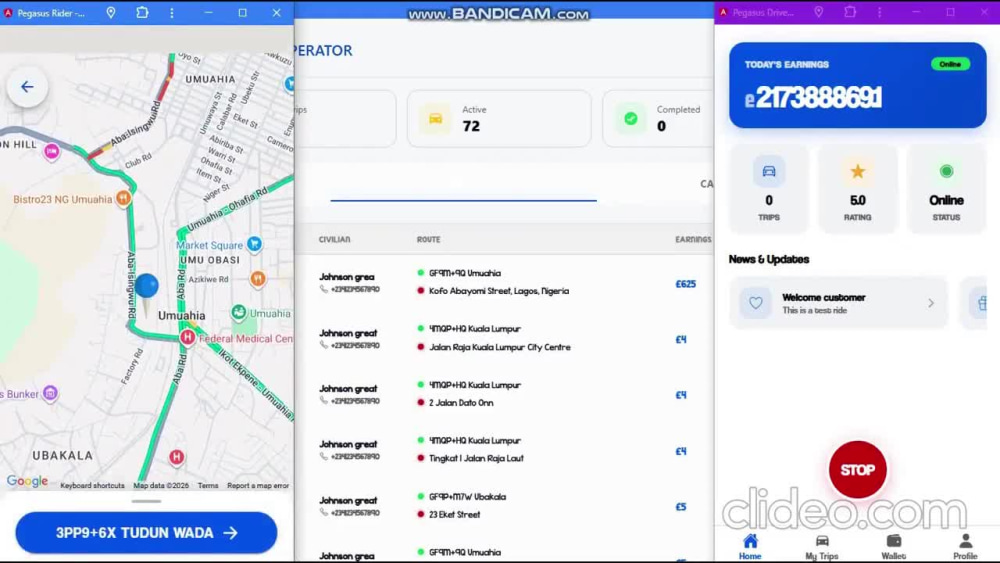Click the EARNINGS column header
Viewport: 1000px width, 563px height.
point(693,240)
